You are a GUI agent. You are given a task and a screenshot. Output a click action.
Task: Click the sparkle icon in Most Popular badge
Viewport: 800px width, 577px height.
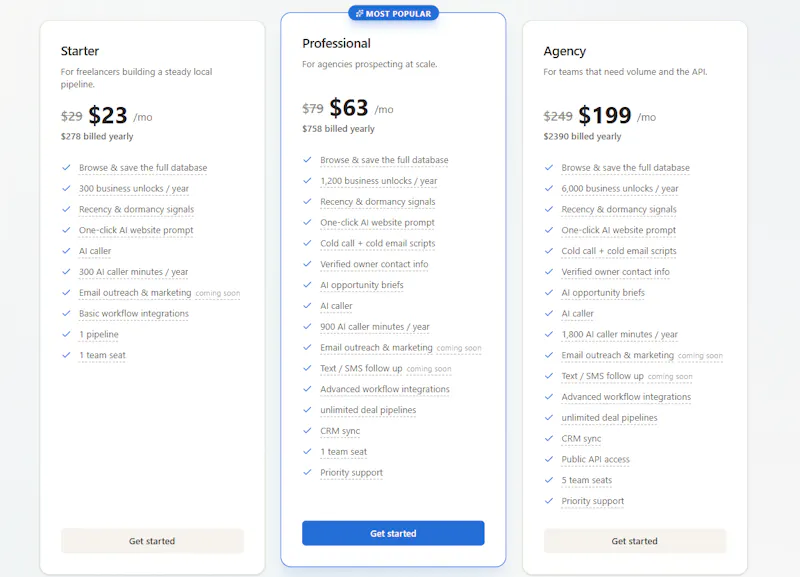tap(360, 14)
